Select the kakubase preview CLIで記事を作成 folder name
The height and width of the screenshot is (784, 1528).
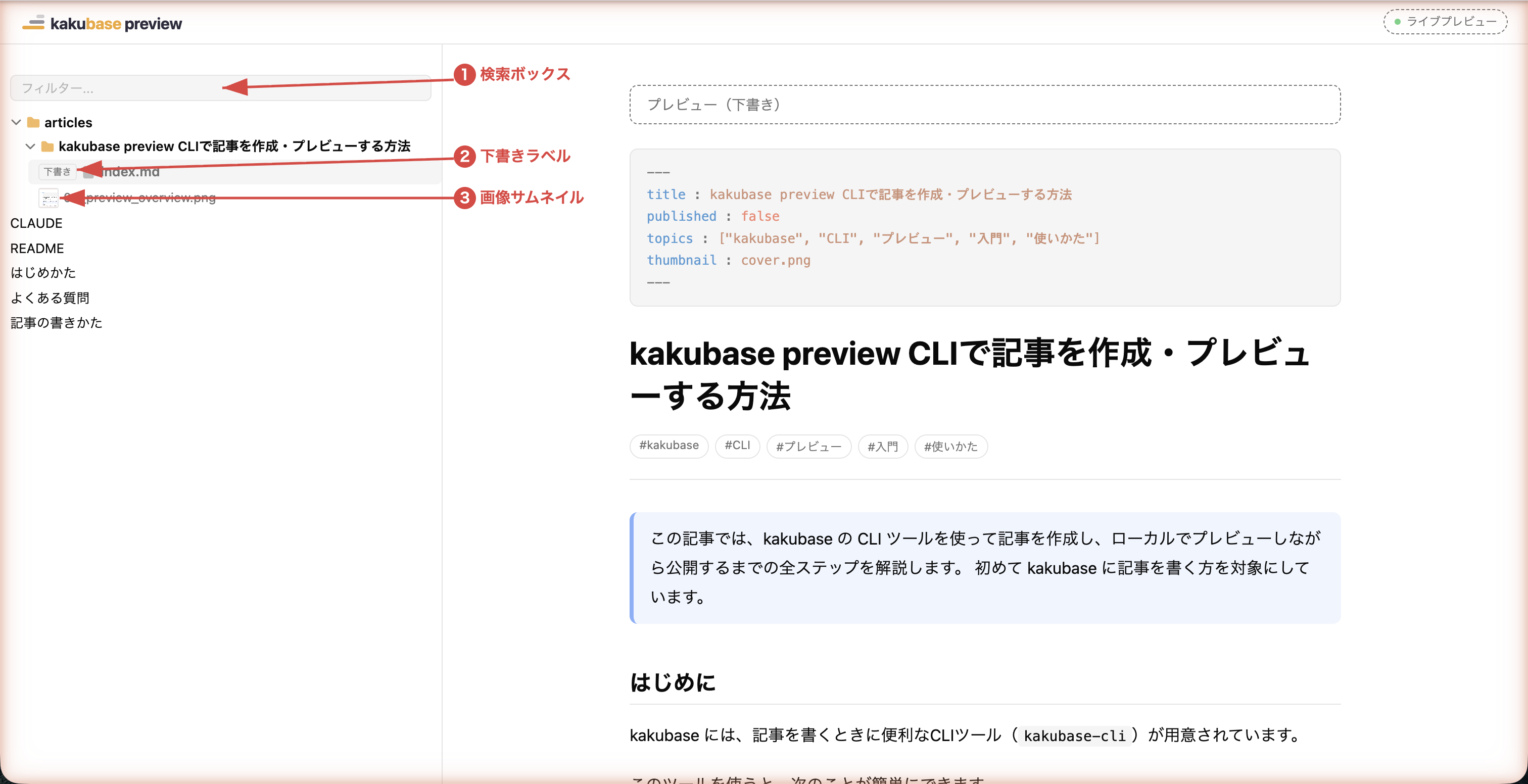pyautogui.click(x=234, y=146)
